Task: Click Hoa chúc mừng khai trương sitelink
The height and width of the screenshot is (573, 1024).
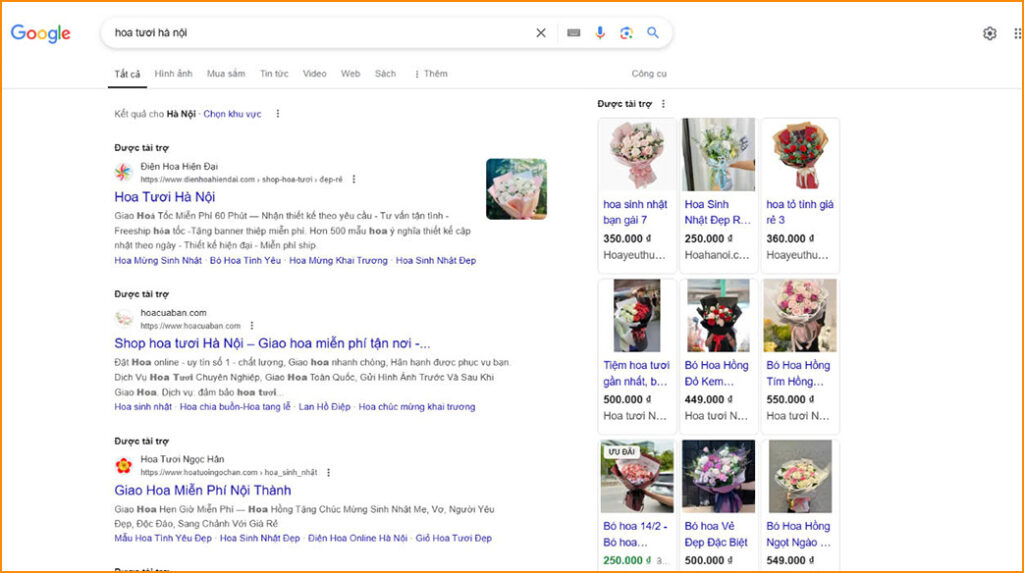Action: (x=417, y=406)
